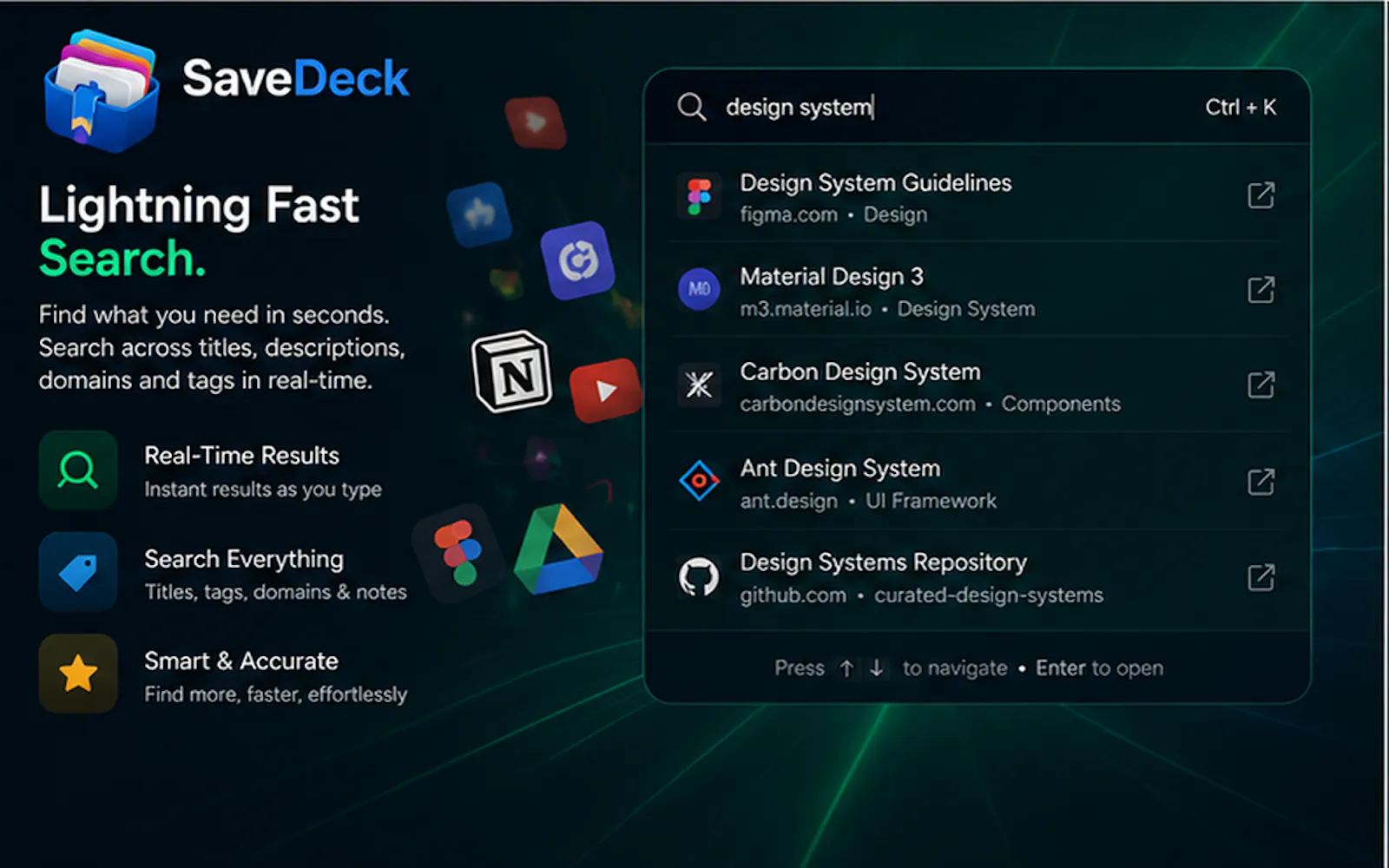Click the SaveDeck box logo icon
1389x868 pixels.
click(x=101, y=90)
